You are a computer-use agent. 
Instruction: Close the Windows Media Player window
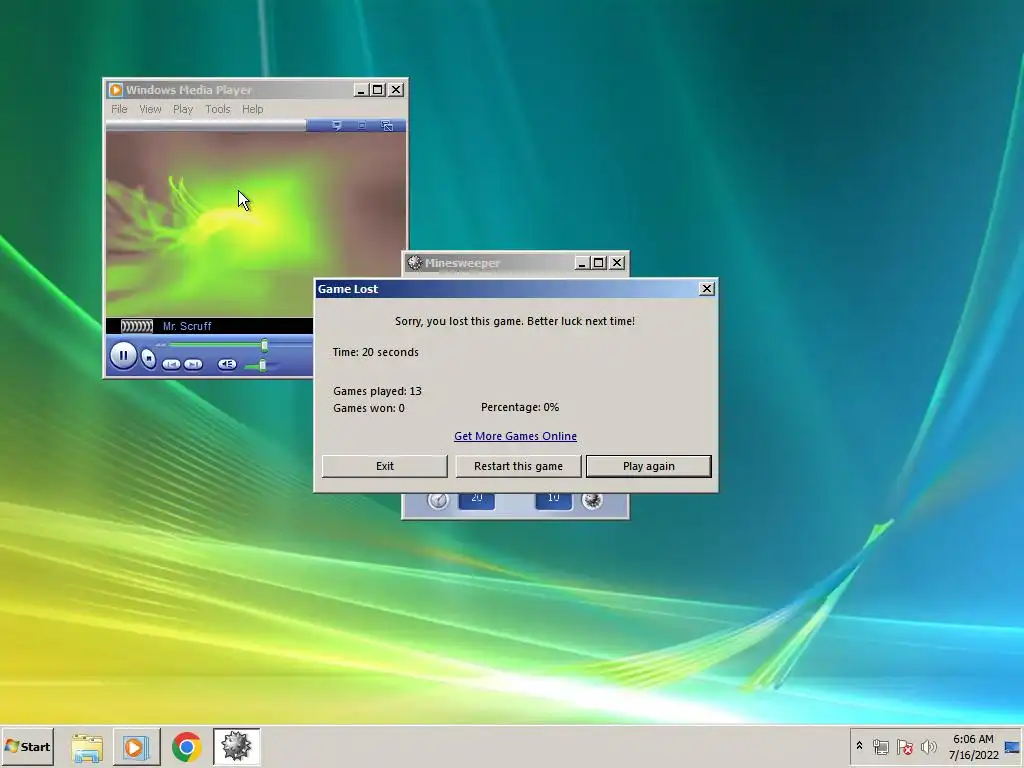tap(396, 89)
